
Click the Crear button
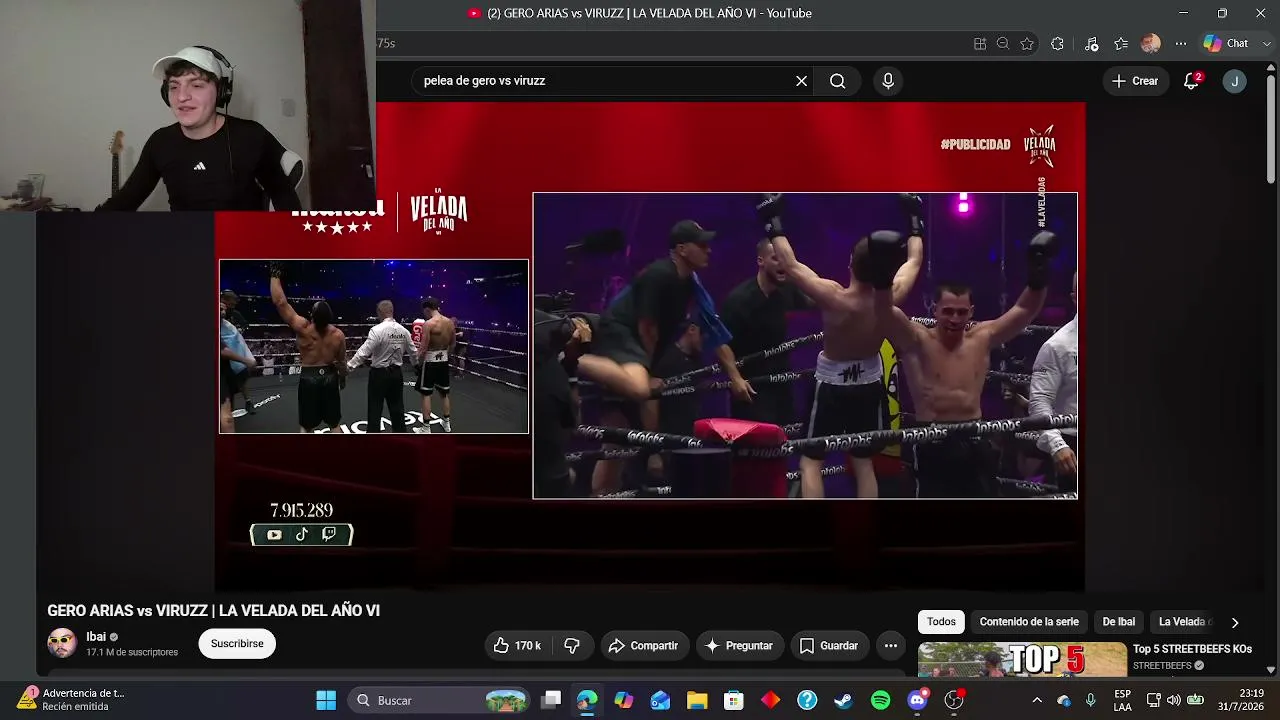(1135, 81)
